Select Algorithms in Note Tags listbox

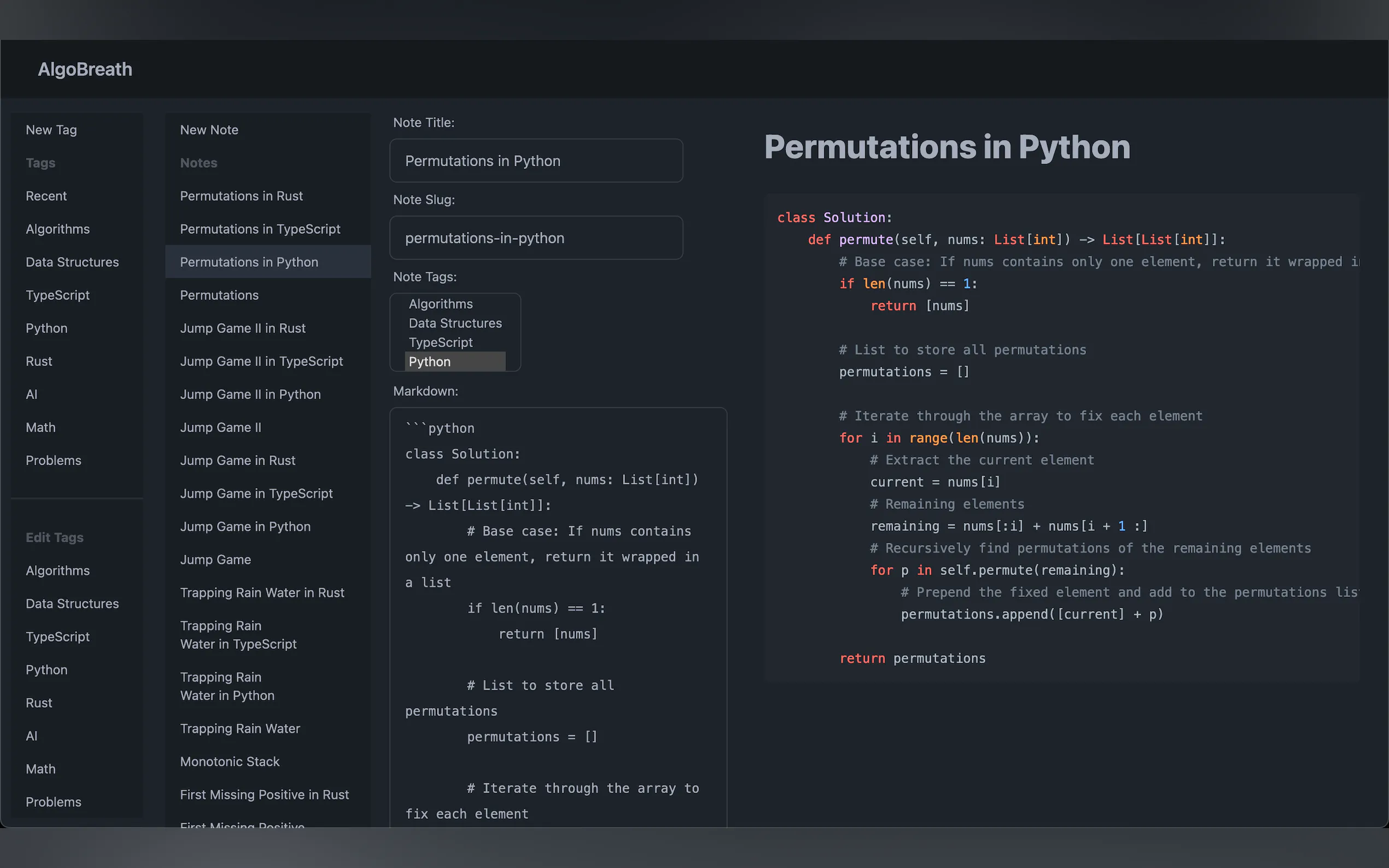coord(441,304)
